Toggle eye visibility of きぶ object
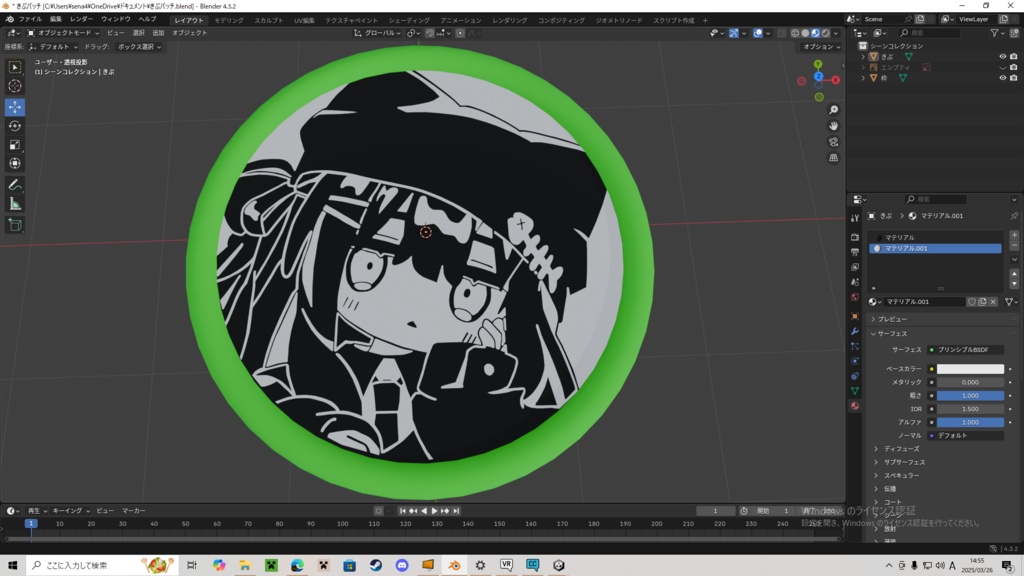 coord(1002,57)
